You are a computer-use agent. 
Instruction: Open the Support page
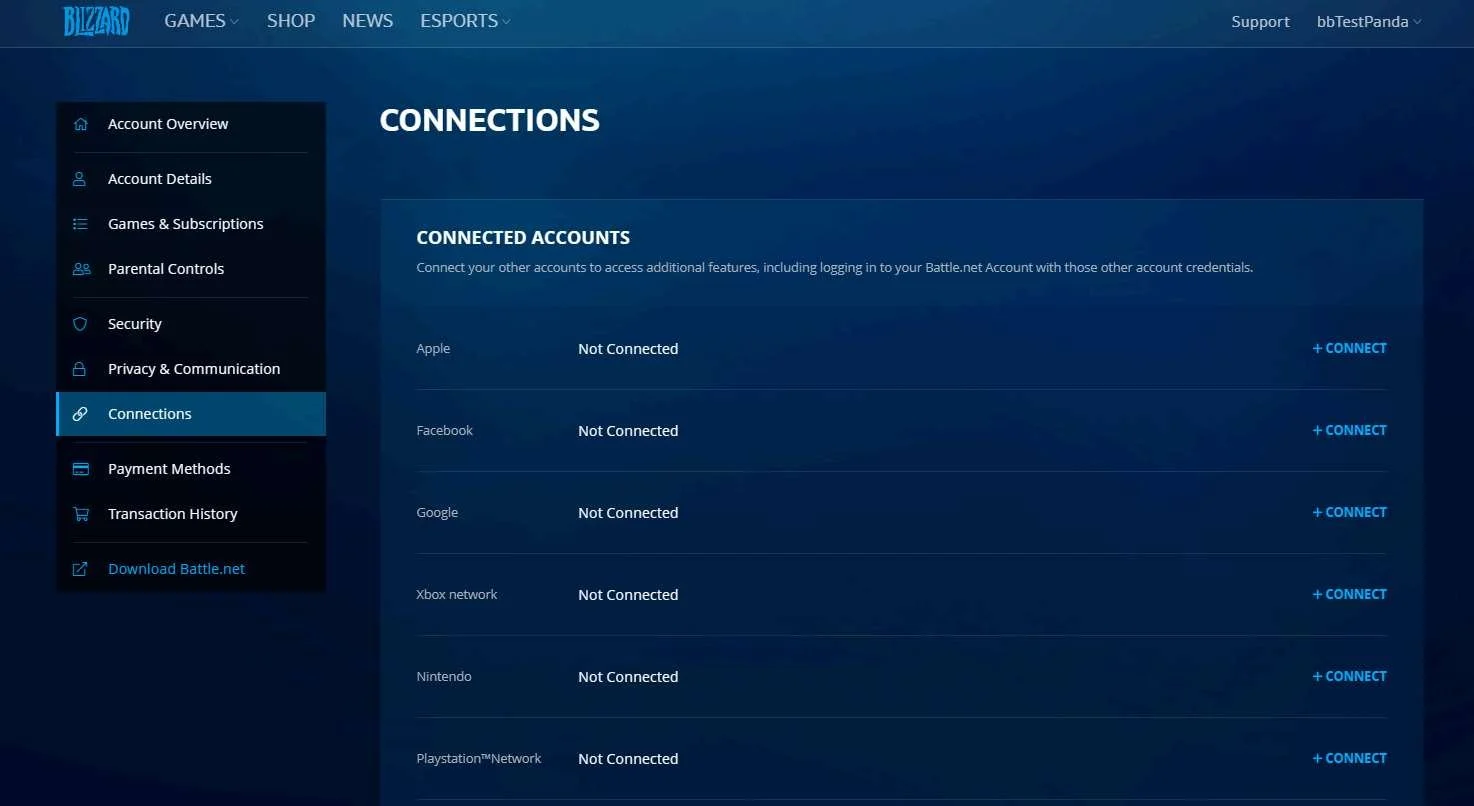point(1260,22)
